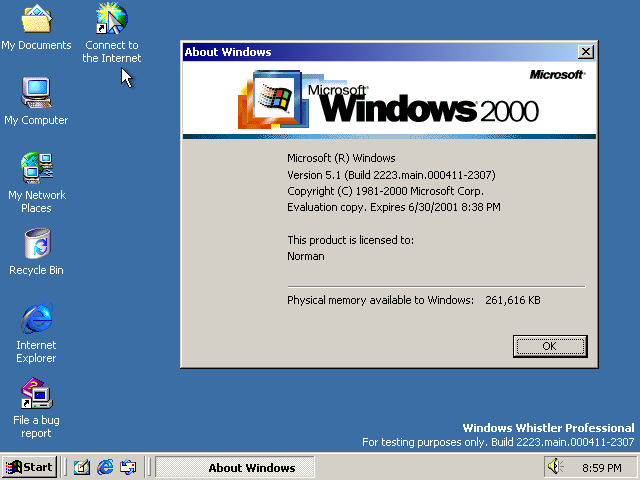
Task: Click Show Desktop in Quick Launch
Action: pyautogui.click(x=82, y=467)
